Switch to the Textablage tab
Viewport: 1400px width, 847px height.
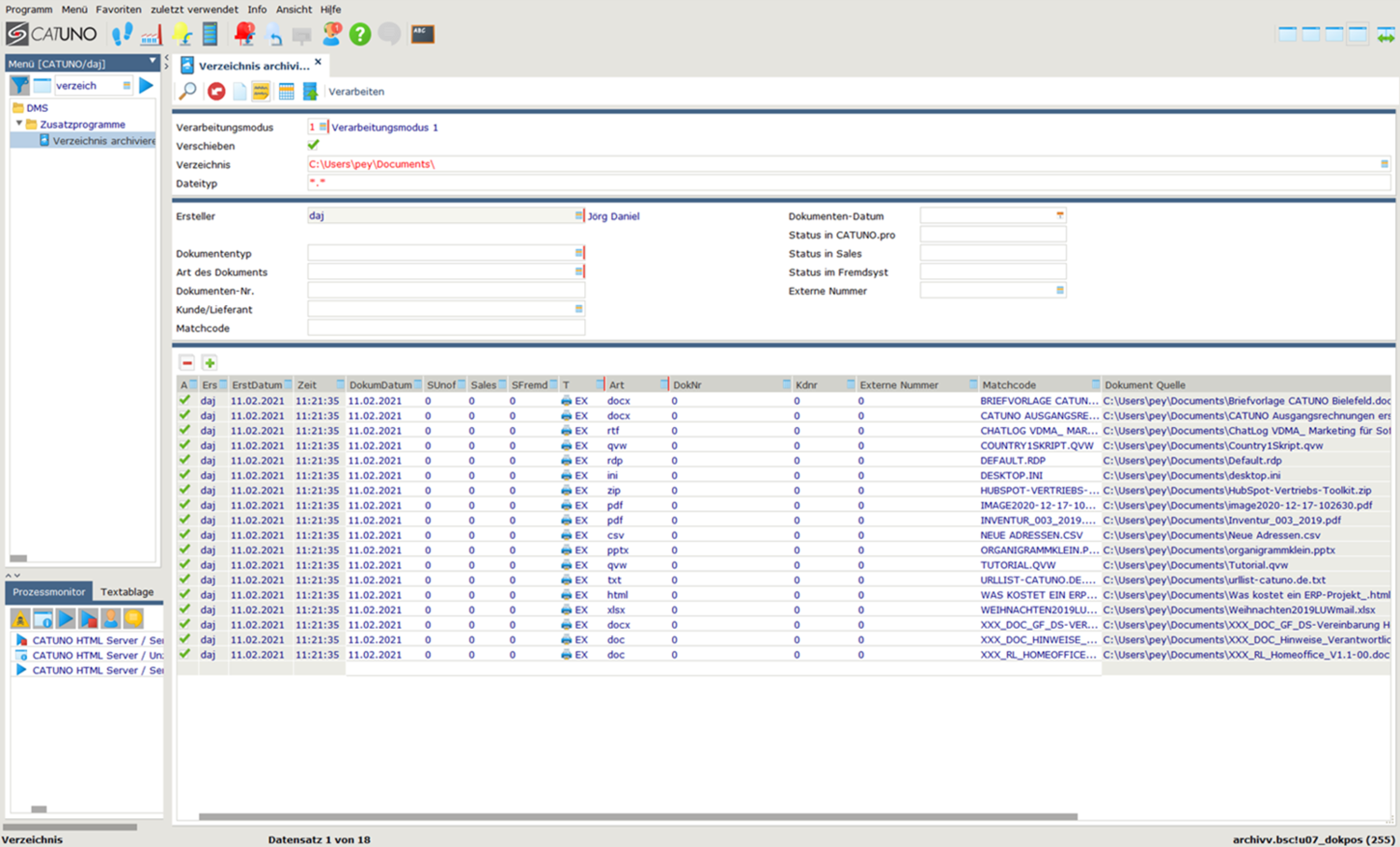tap(127, 591)
